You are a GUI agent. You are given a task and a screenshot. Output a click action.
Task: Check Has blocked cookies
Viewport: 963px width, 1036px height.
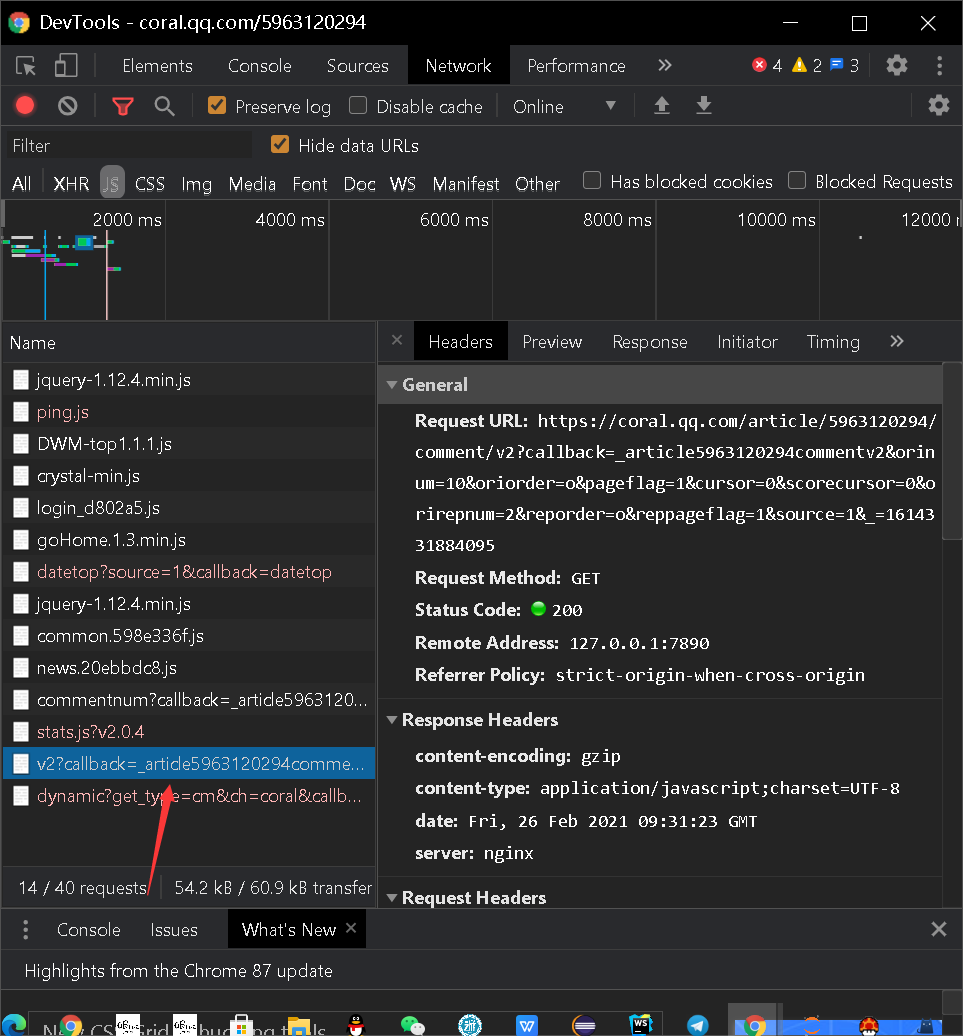592,180
